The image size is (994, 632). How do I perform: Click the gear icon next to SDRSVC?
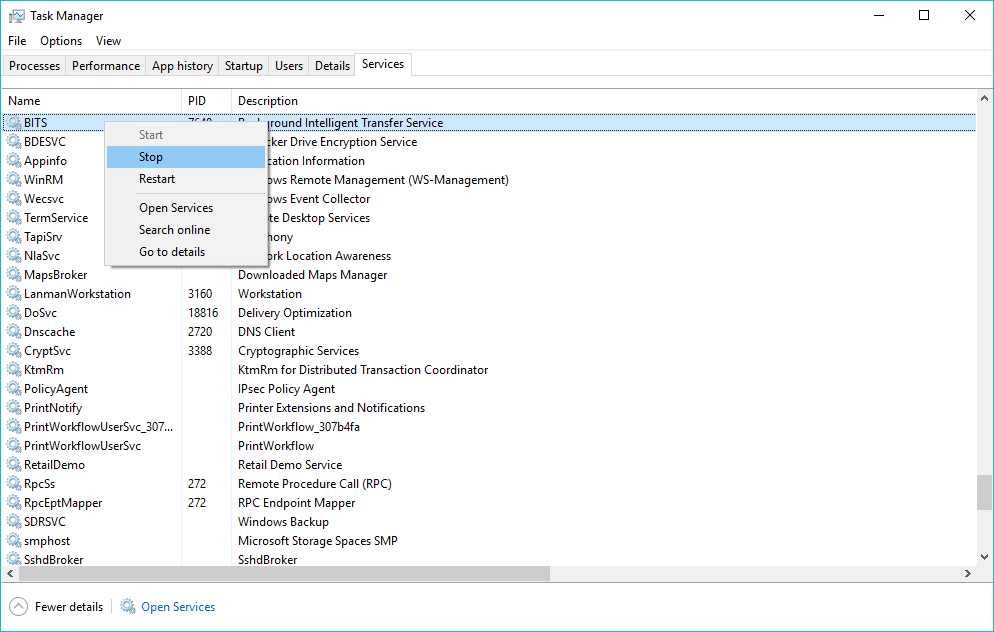pos(14,522)
